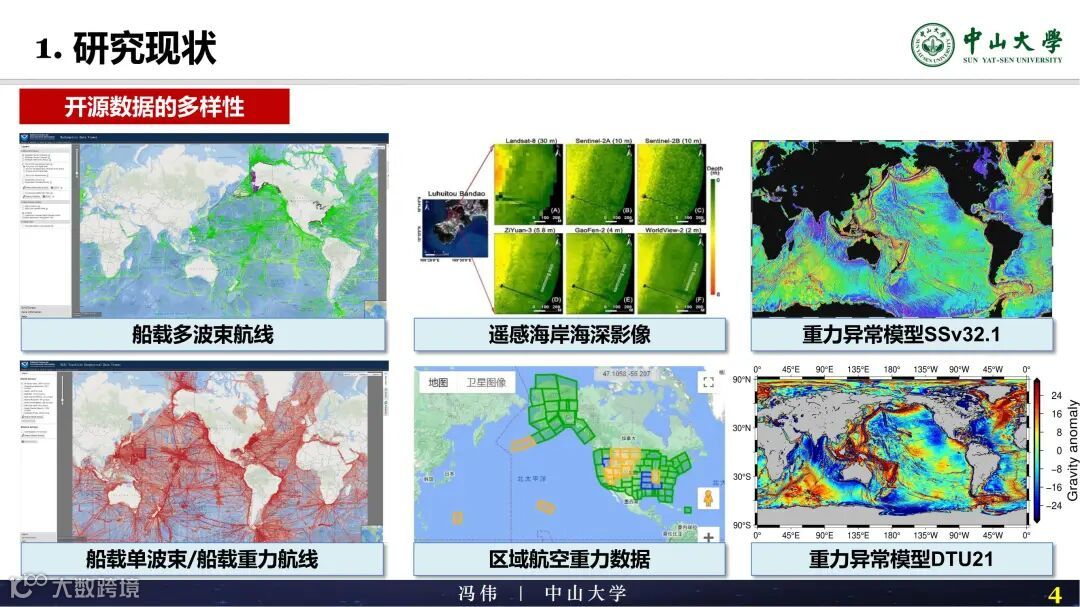Click the 重力异常模型SSv32.1 caption box

[x=902, y=335]
